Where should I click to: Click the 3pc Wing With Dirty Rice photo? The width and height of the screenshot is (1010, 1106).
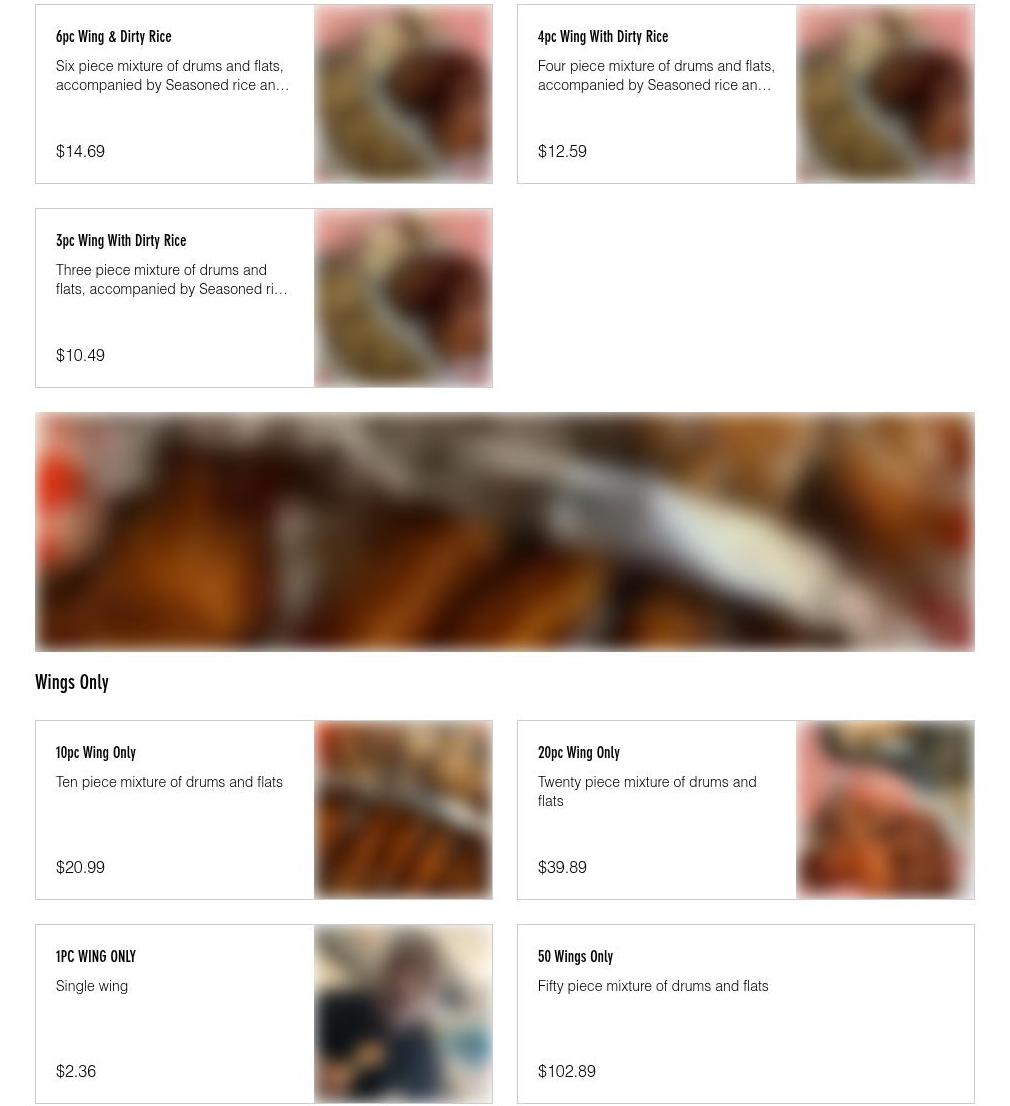[403, 298]
